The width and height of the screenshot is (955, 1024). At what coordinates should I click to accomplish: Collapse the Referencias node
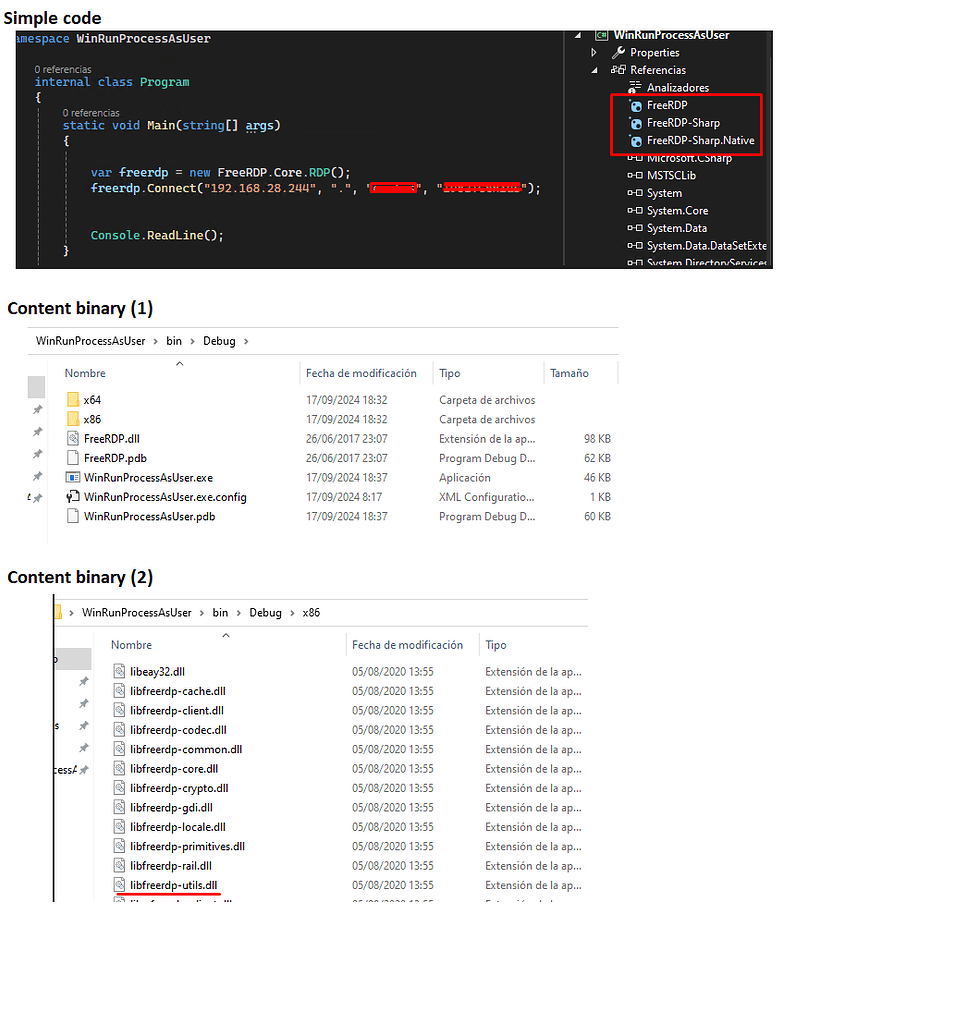click(x=593, y=69)
